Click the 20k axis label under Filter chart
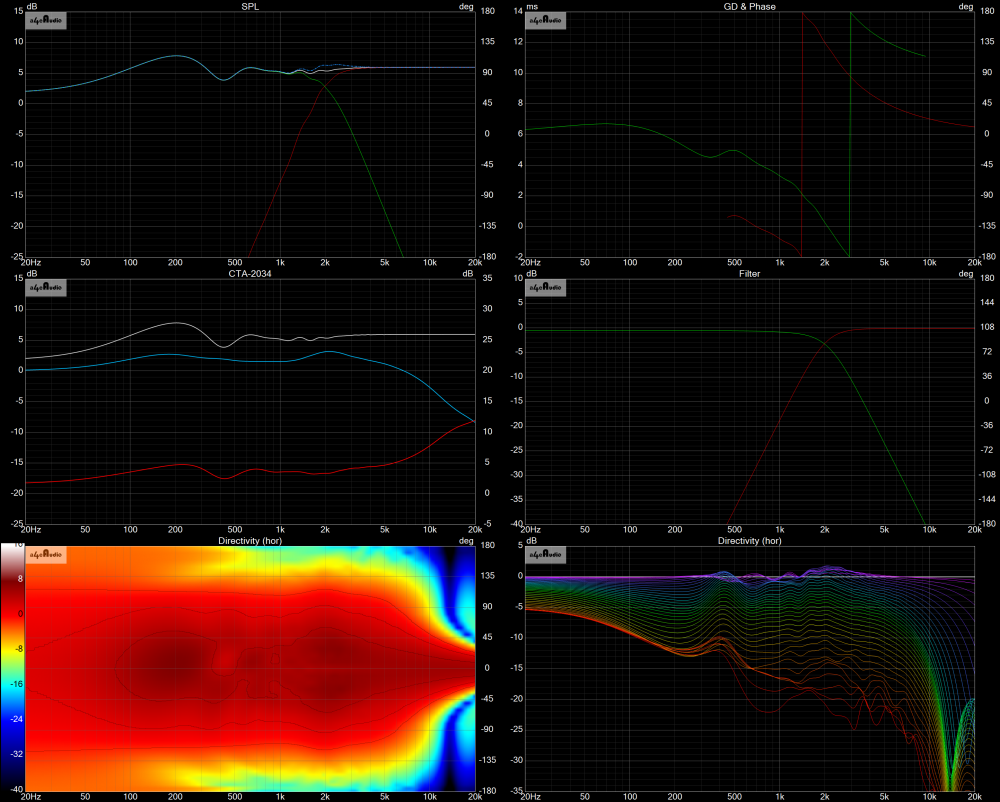1000x802 pixels. click(974, 528)
